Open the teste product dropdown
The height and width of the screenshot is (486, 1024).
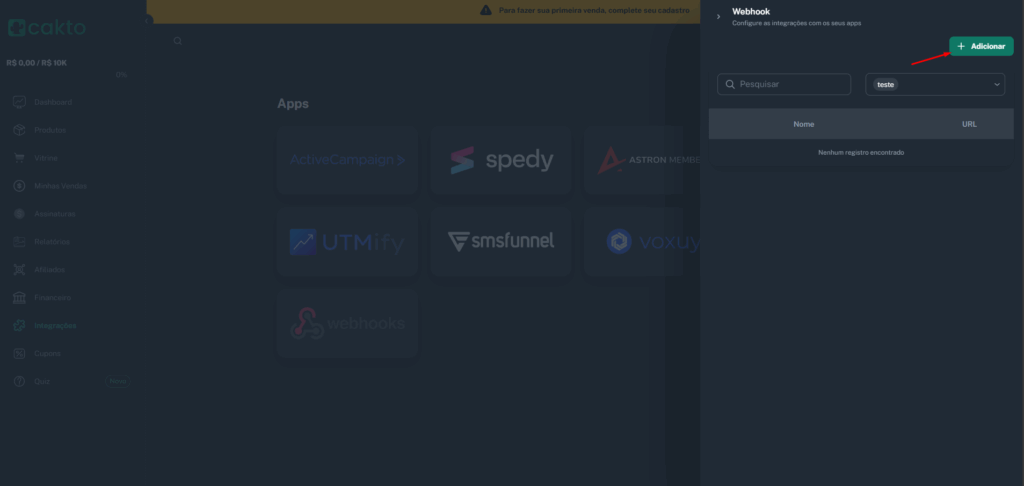[935, 84]
